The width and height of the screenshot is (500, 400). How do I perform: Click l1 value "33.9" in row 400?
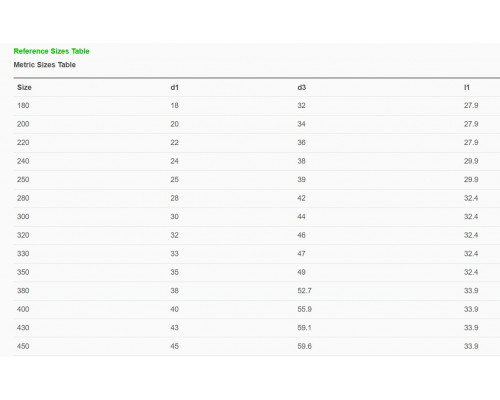click(471, 309)
